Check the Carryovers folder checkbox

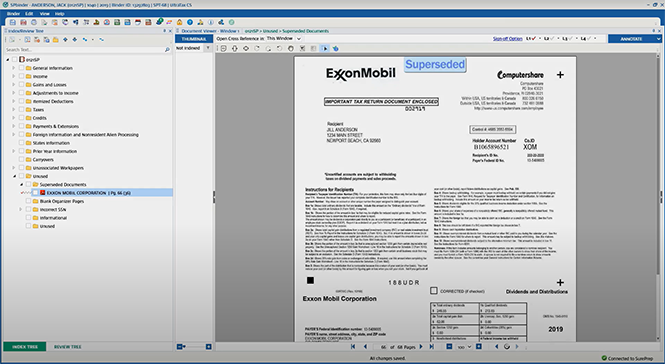coord(21,160)
